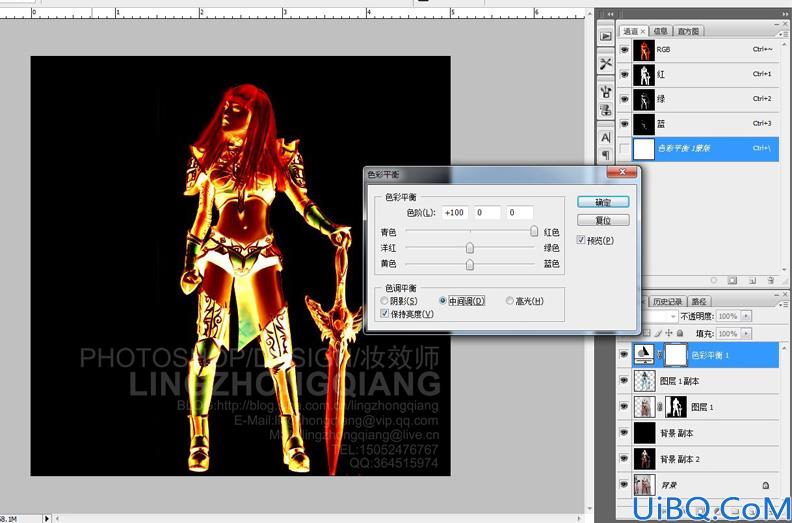Hide the 图层 1 副本 layer
The width and height of the screenshot is (792, 523).
coord(624,381)
